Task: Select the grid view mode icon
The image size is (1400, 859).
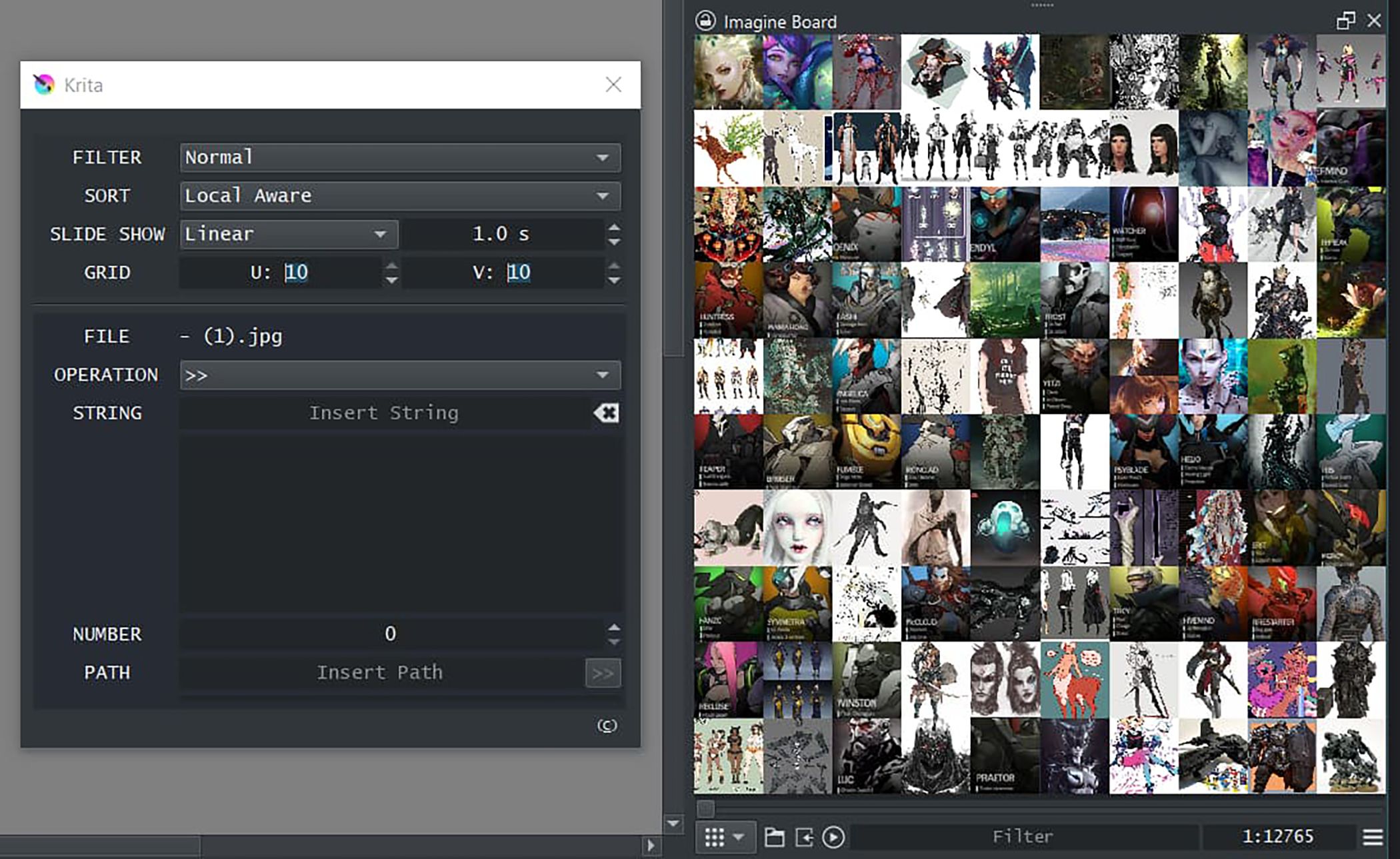Action: [x=713, y=836]
